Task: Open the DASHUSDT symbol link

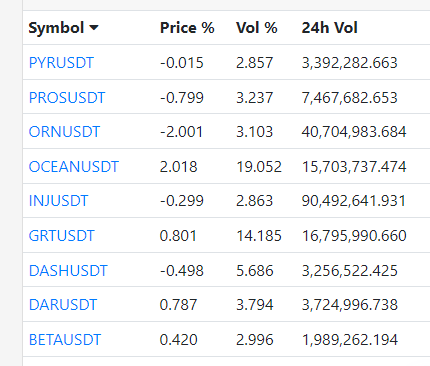Action: pos(68,271)
